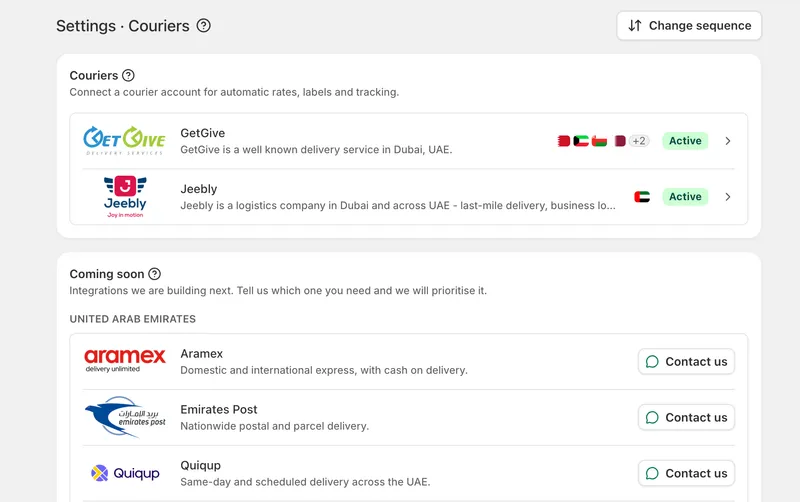Image resolution: width=800 pixels, height=502 pixels.
Task: Click the GetGive courier name
Action: point(203,133)
